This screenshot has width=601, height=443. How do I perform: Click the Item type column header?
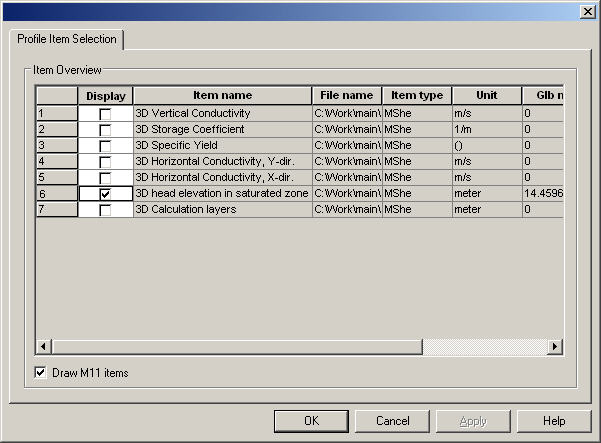pos(416,96)
